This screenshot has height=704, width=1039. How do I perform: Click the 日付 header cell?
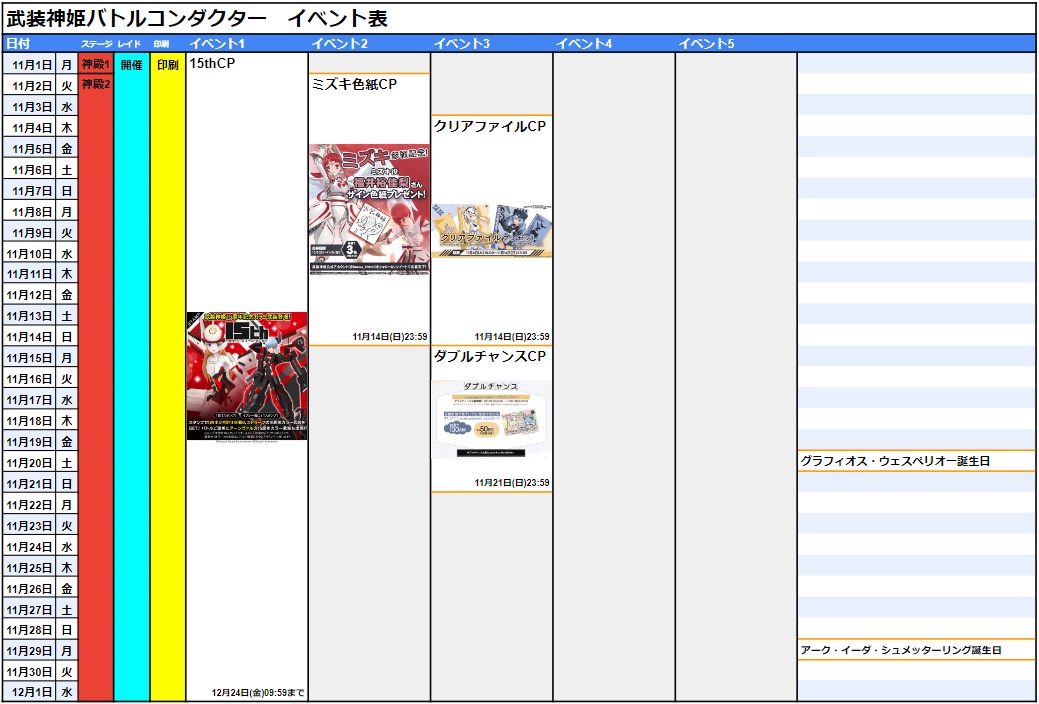[19, 43]
